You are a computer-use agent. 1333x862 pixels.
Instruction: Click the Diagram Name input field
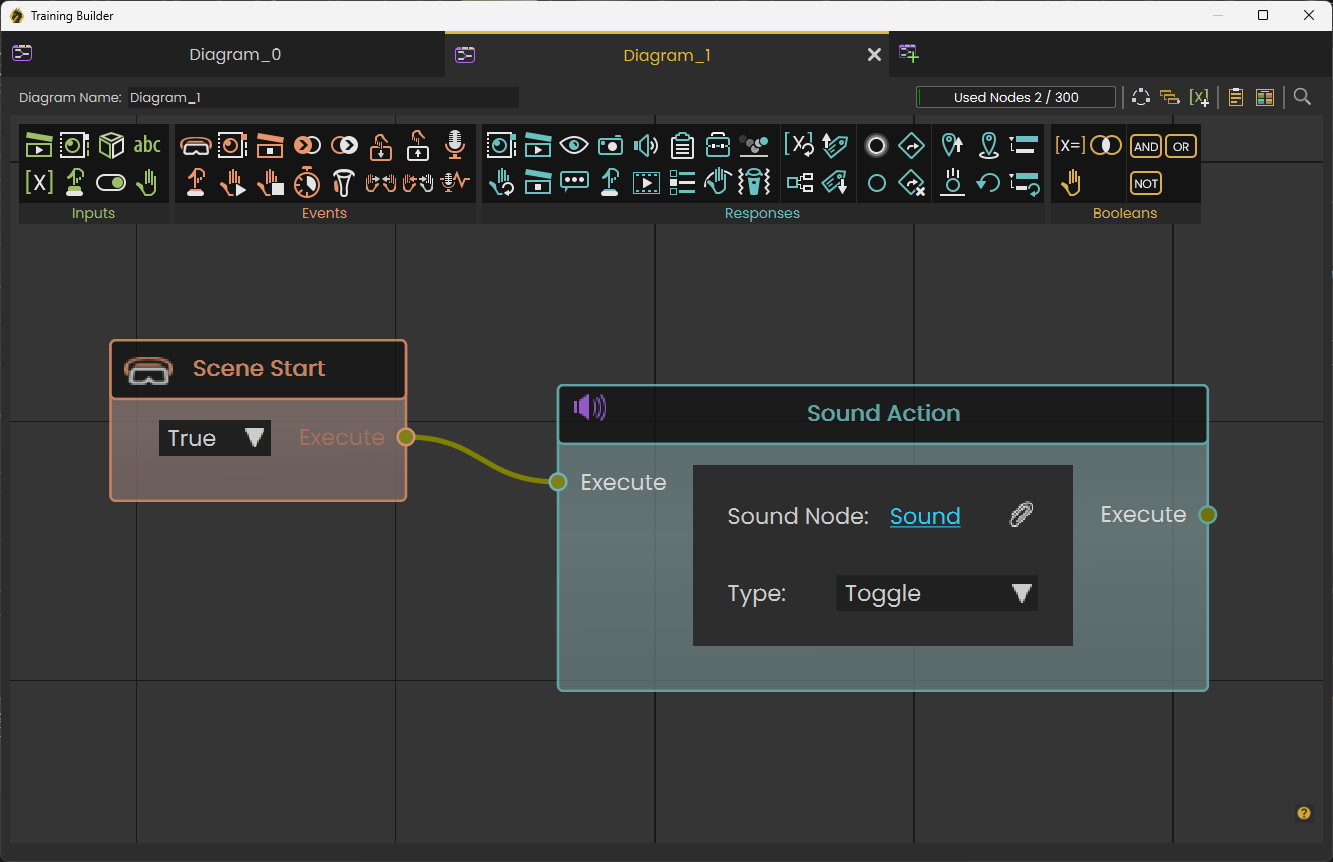pos(323,97)
